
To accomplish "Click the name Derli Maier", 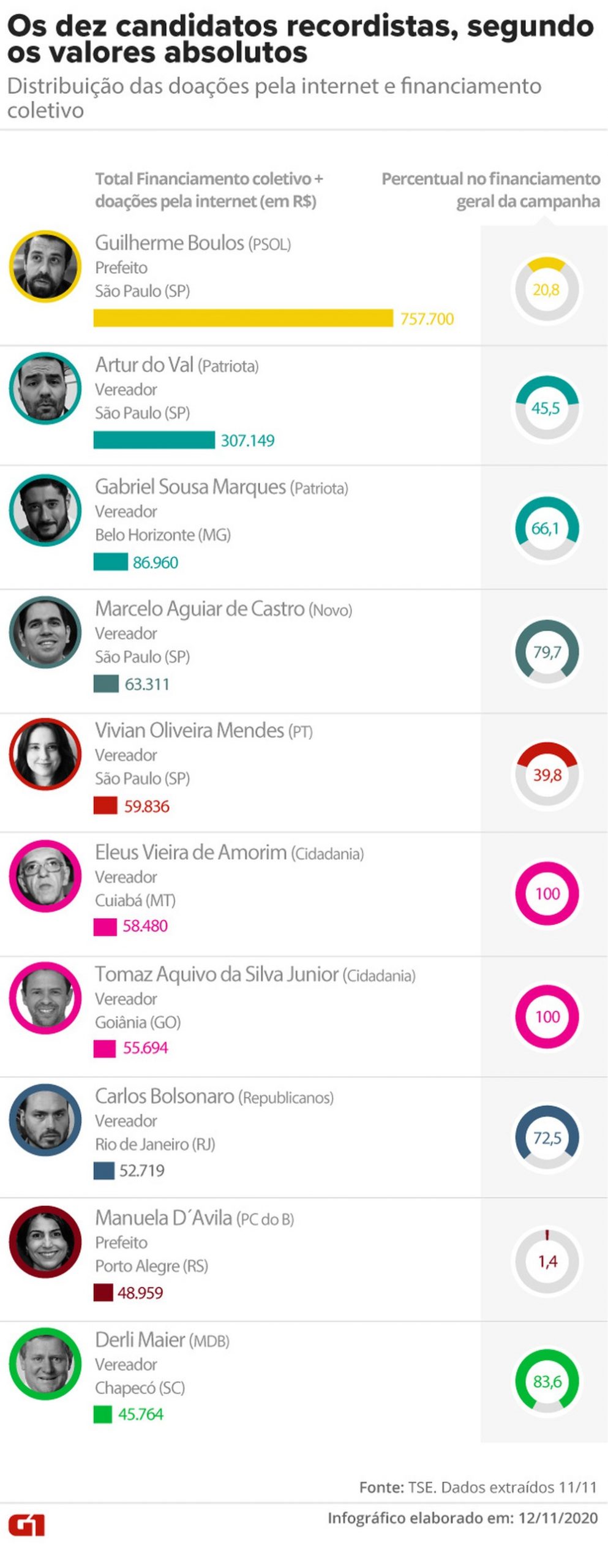I will click(x=140, y=1340).
